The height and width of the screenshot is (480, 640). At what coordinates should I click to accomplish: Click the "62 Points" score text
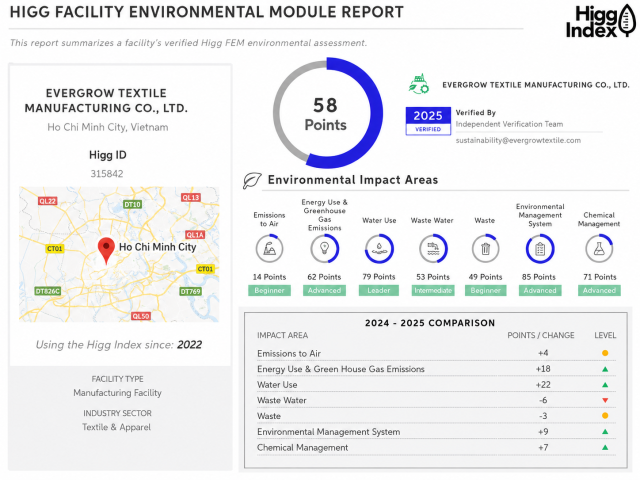click(x=324, y=277)
